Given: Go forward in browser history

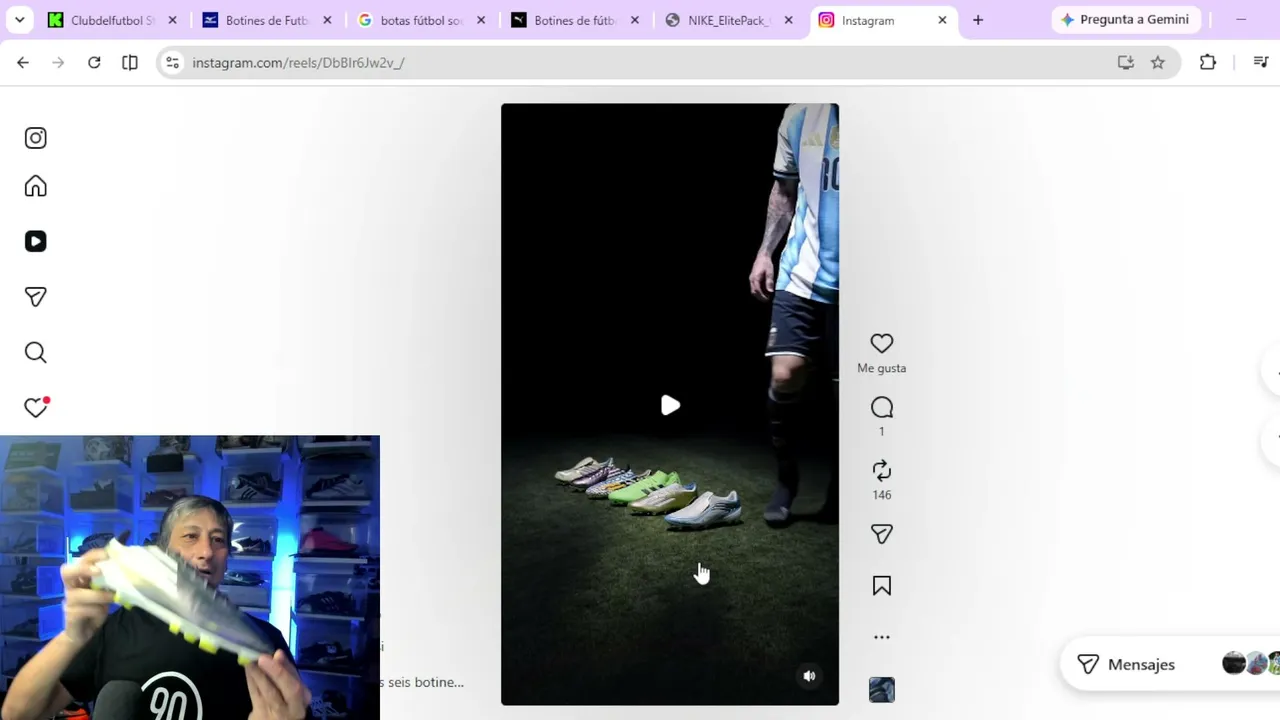Looking at the screenshot, I should [x=58, y=62].
